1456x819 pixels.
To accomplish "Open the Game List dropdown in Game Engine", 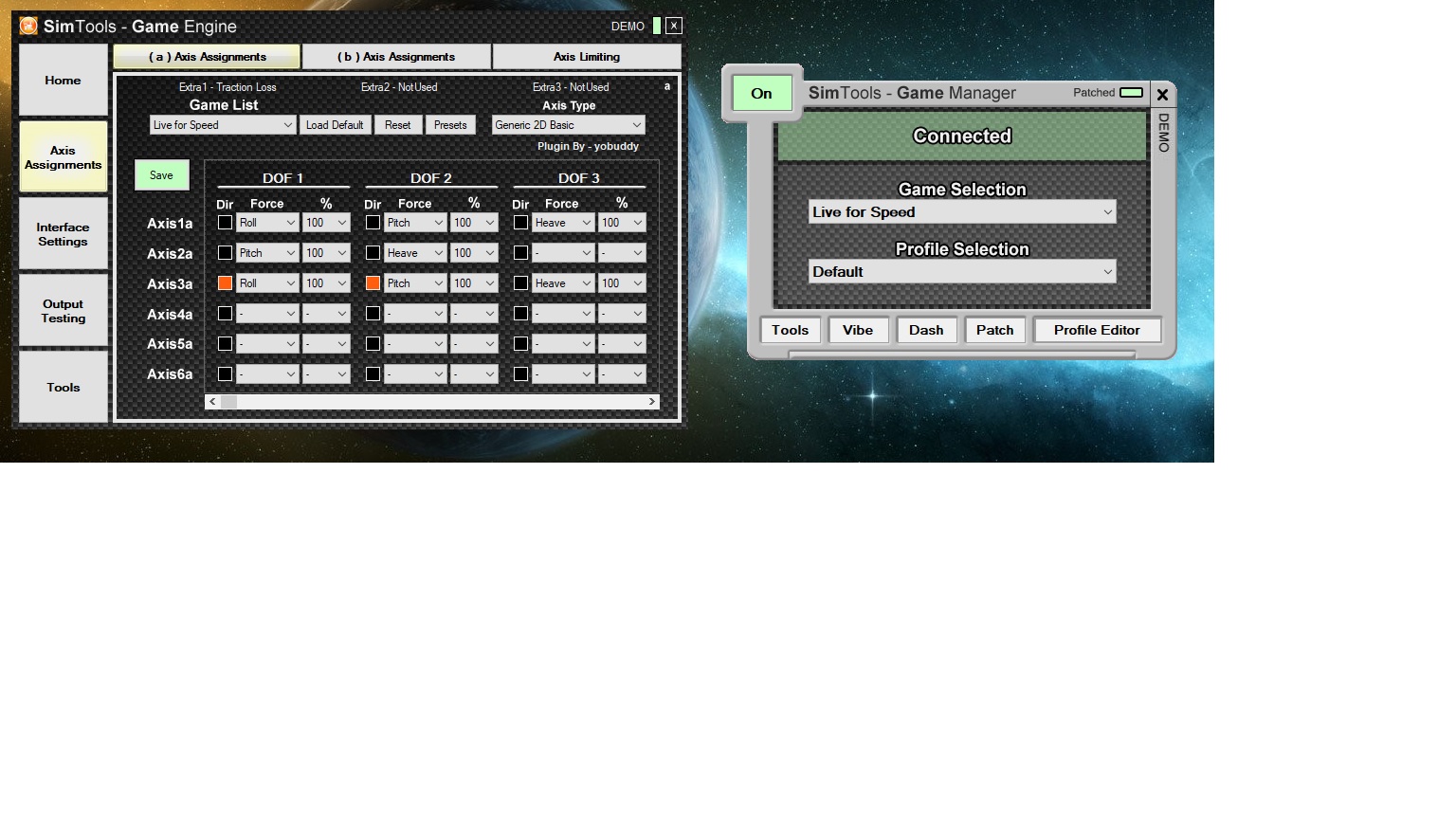I will [223, 125].
